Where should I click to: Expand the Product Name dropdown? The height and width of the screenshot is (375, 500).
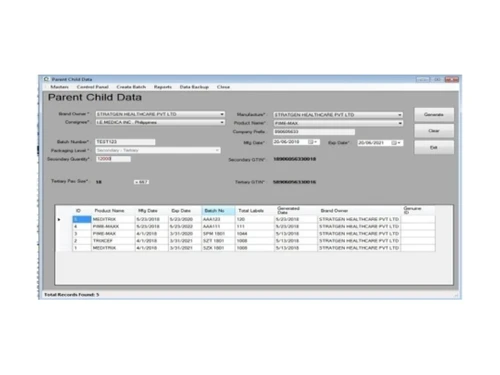pos(399,123)
